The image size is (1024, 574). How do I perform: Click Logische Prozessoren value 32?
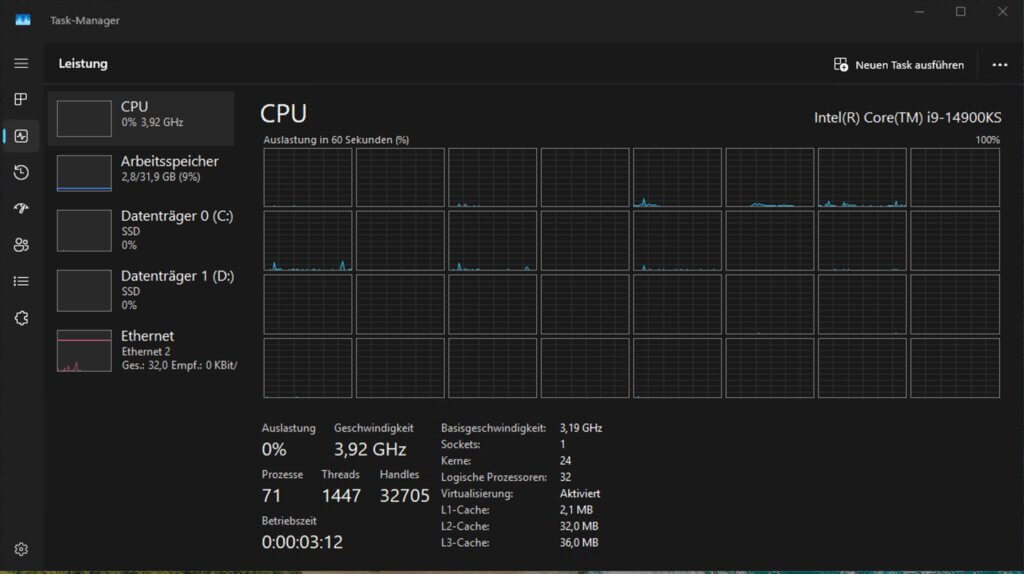566,477
